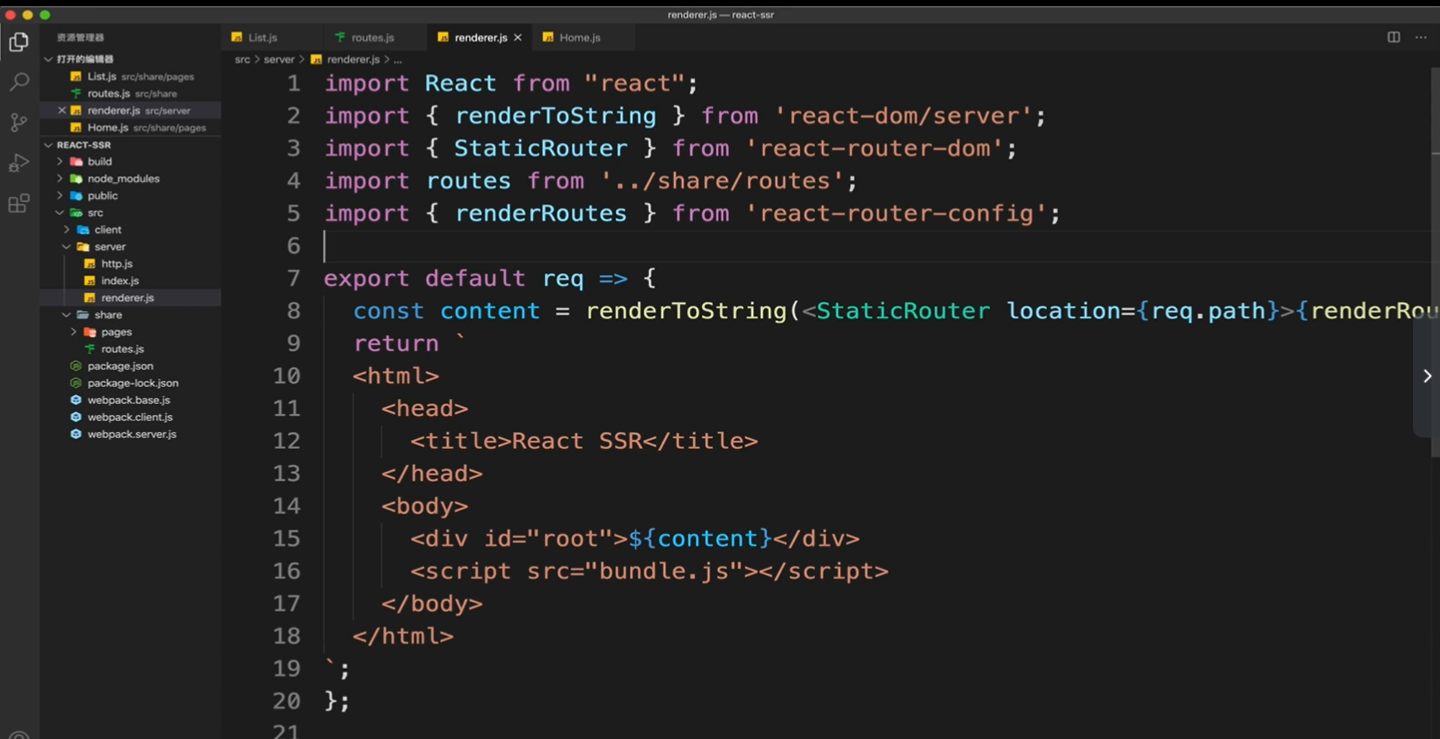Expand the client folder chevron
Viewport: 1440px width, 739px height.
coord(67,229)
